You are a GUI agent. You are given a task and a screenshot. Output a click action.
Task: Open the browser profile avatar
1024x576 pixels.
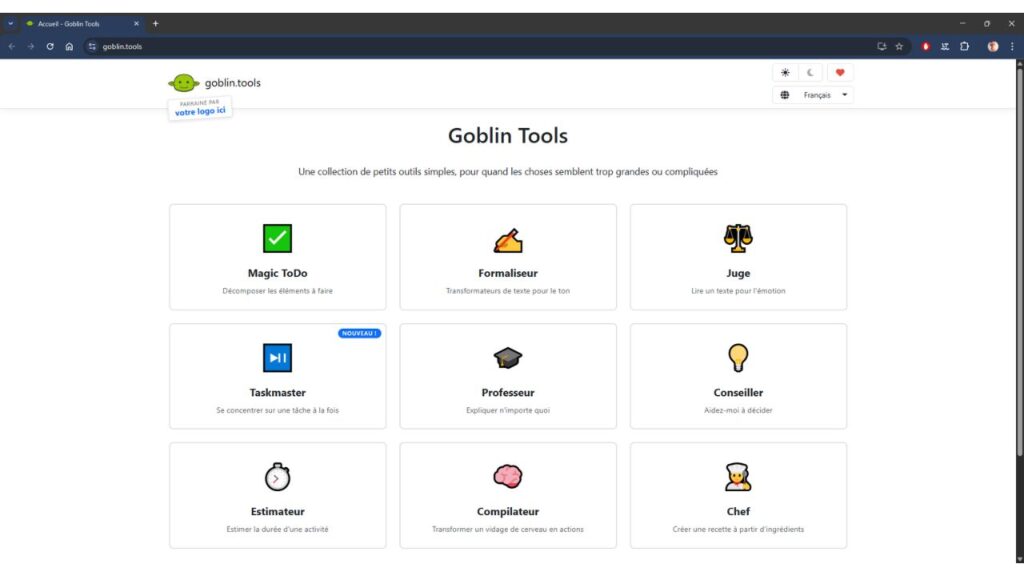pyautogui.click(x=993, y=46)
